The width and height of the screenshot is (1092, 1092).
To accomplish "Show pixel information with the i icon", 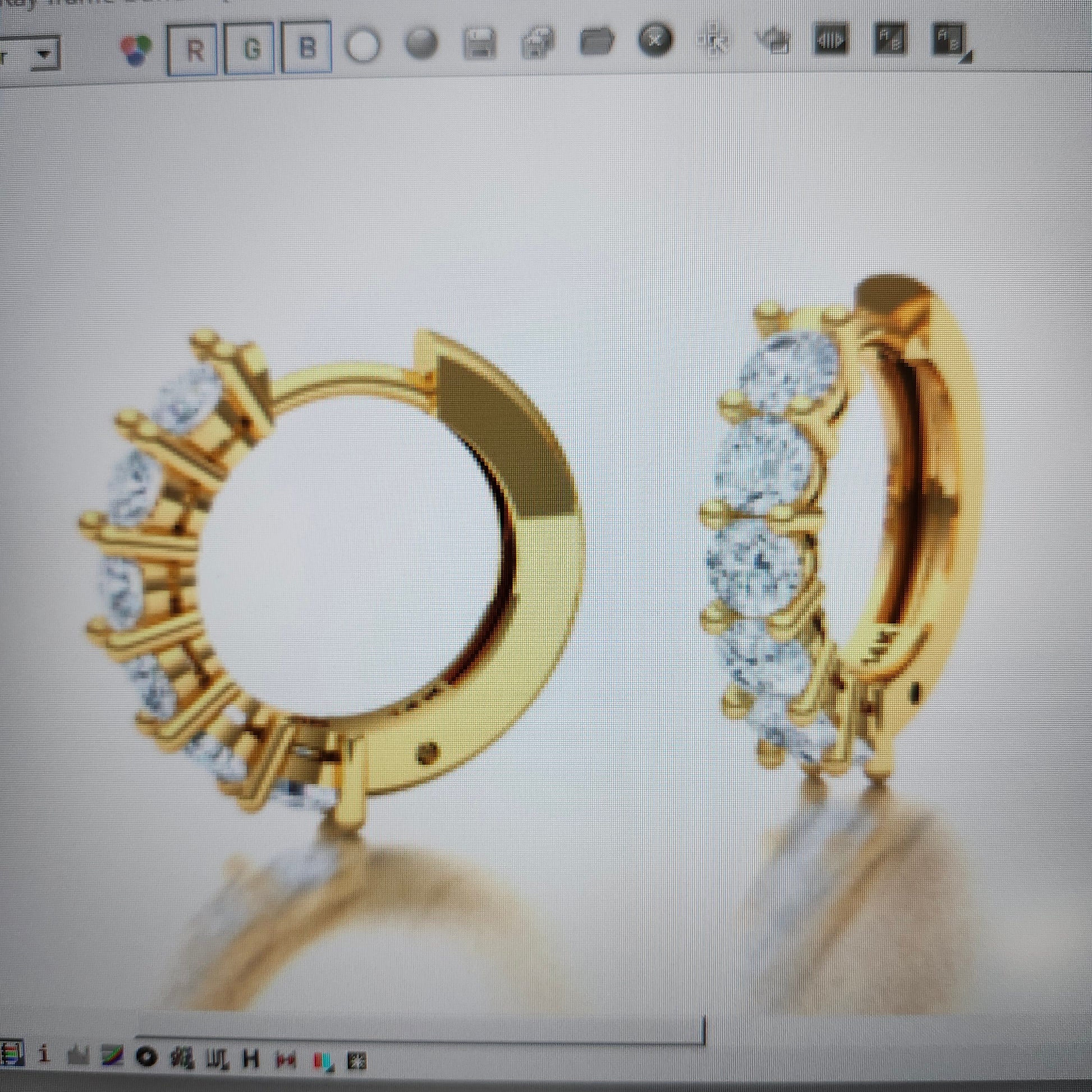I will 45,1054.
